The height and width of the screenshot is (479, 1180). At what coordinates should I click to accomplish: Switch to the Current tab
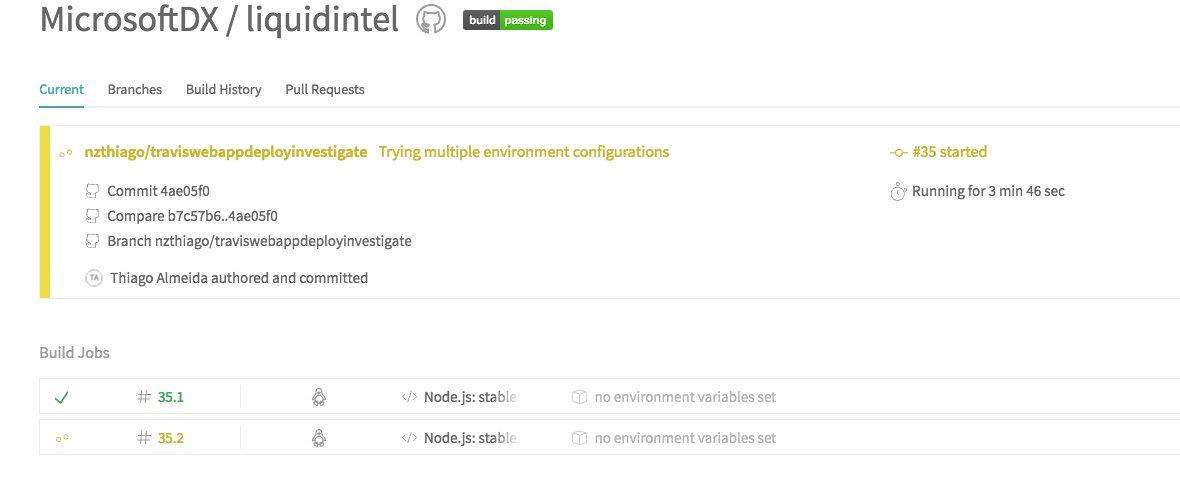click(x=62, y=89)
